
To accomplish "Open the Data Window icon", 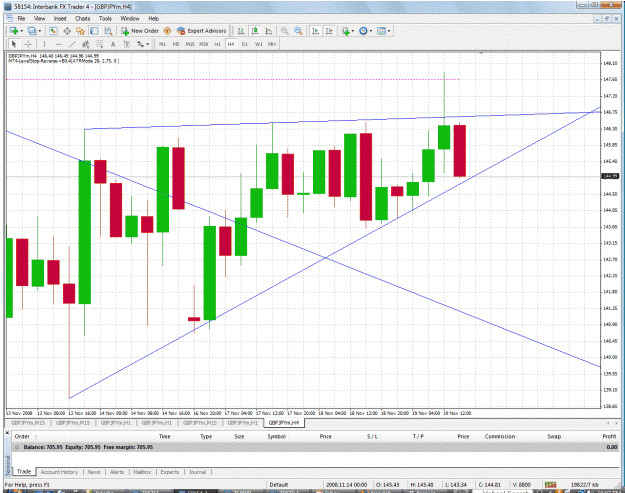I will [67, 31].
